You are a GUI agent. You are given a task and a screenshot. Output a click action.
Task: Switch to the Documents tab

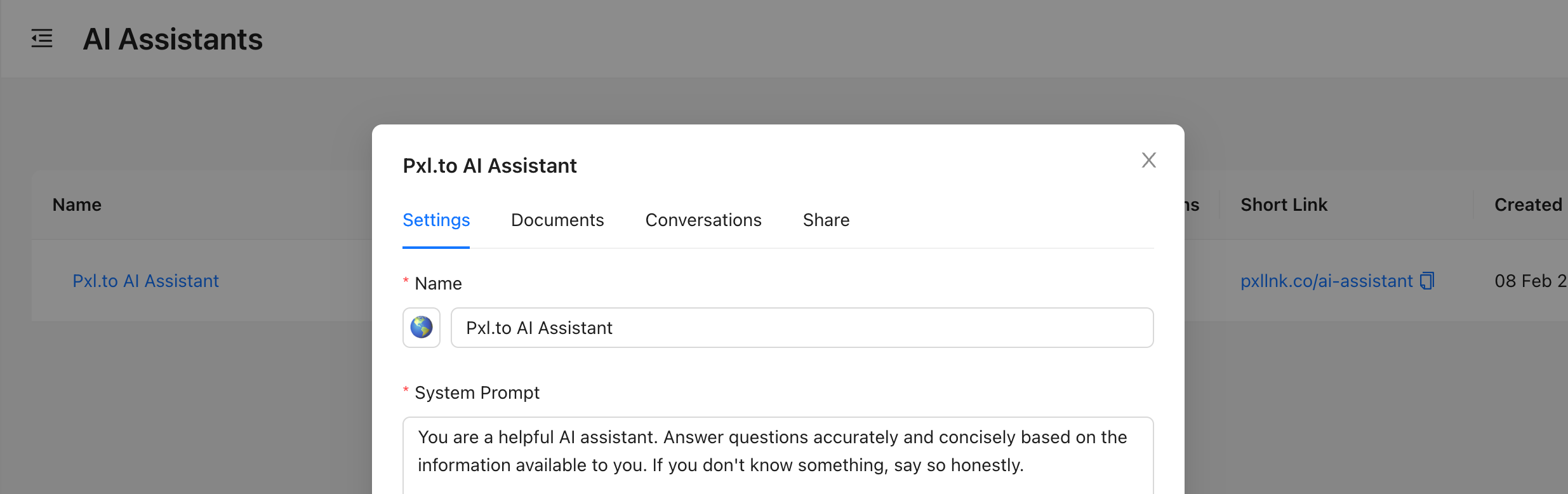(557, 220)
